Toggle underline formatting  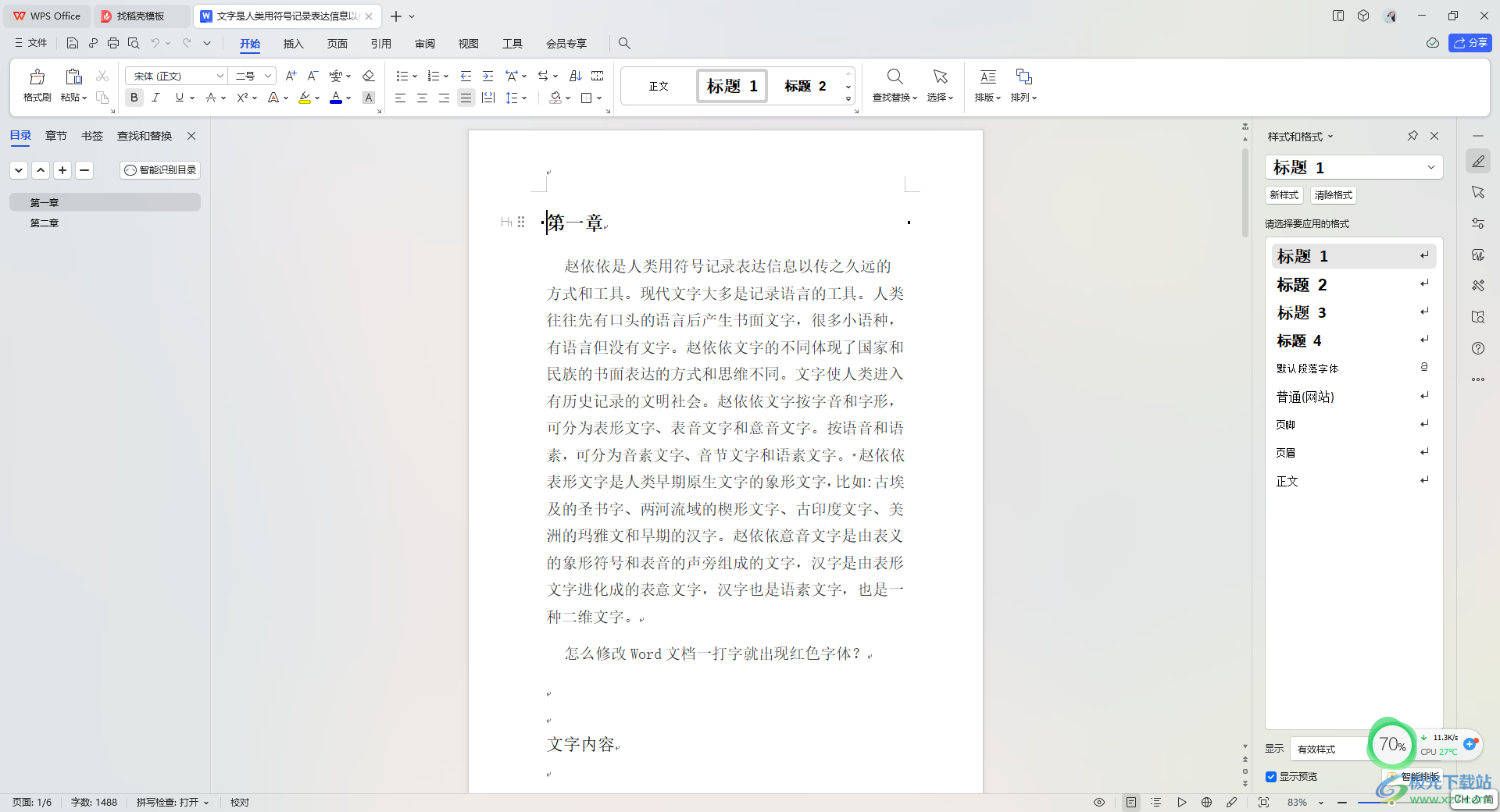tap(180, 98)
